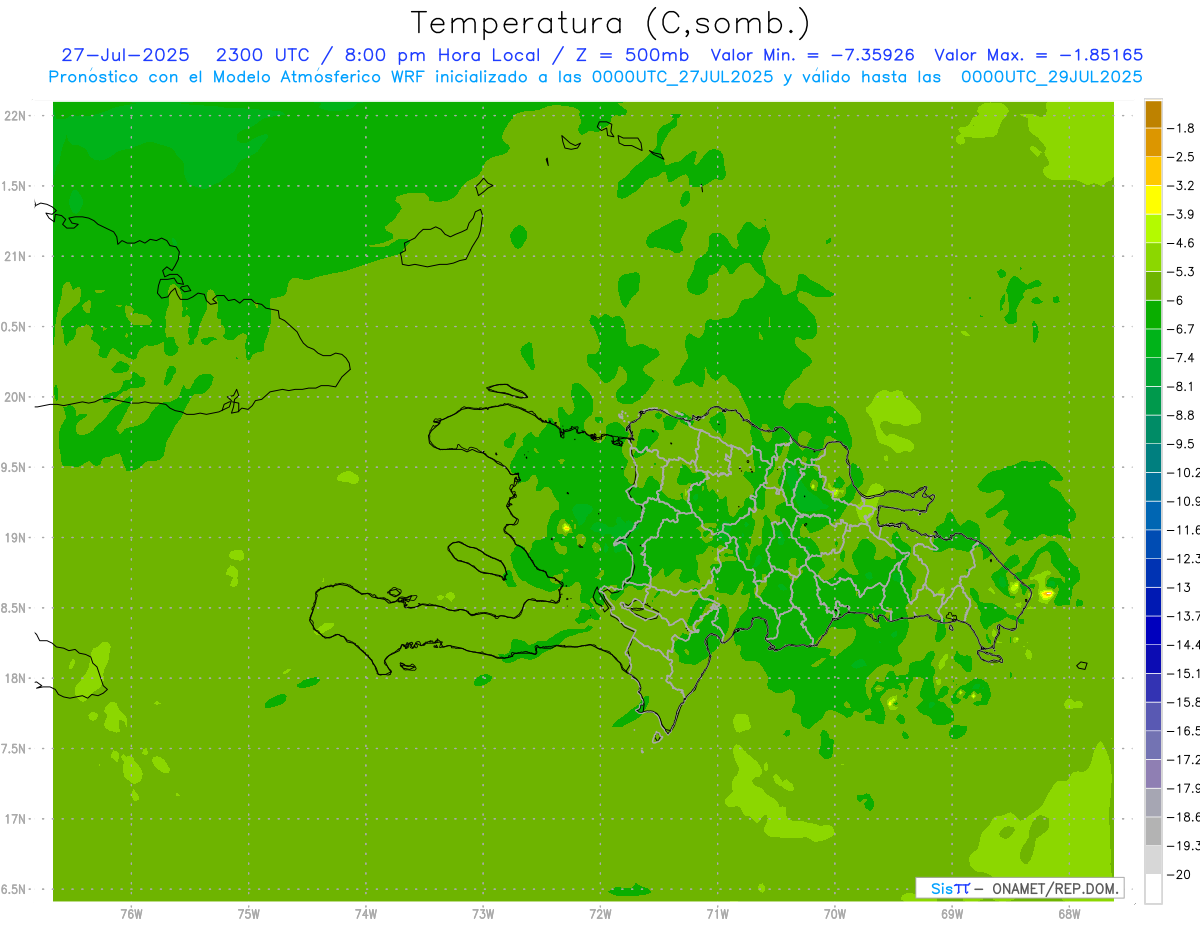Click the "73W" longitude label
1200x927 pixels.
pyautogui.click(x=483, y=912)
